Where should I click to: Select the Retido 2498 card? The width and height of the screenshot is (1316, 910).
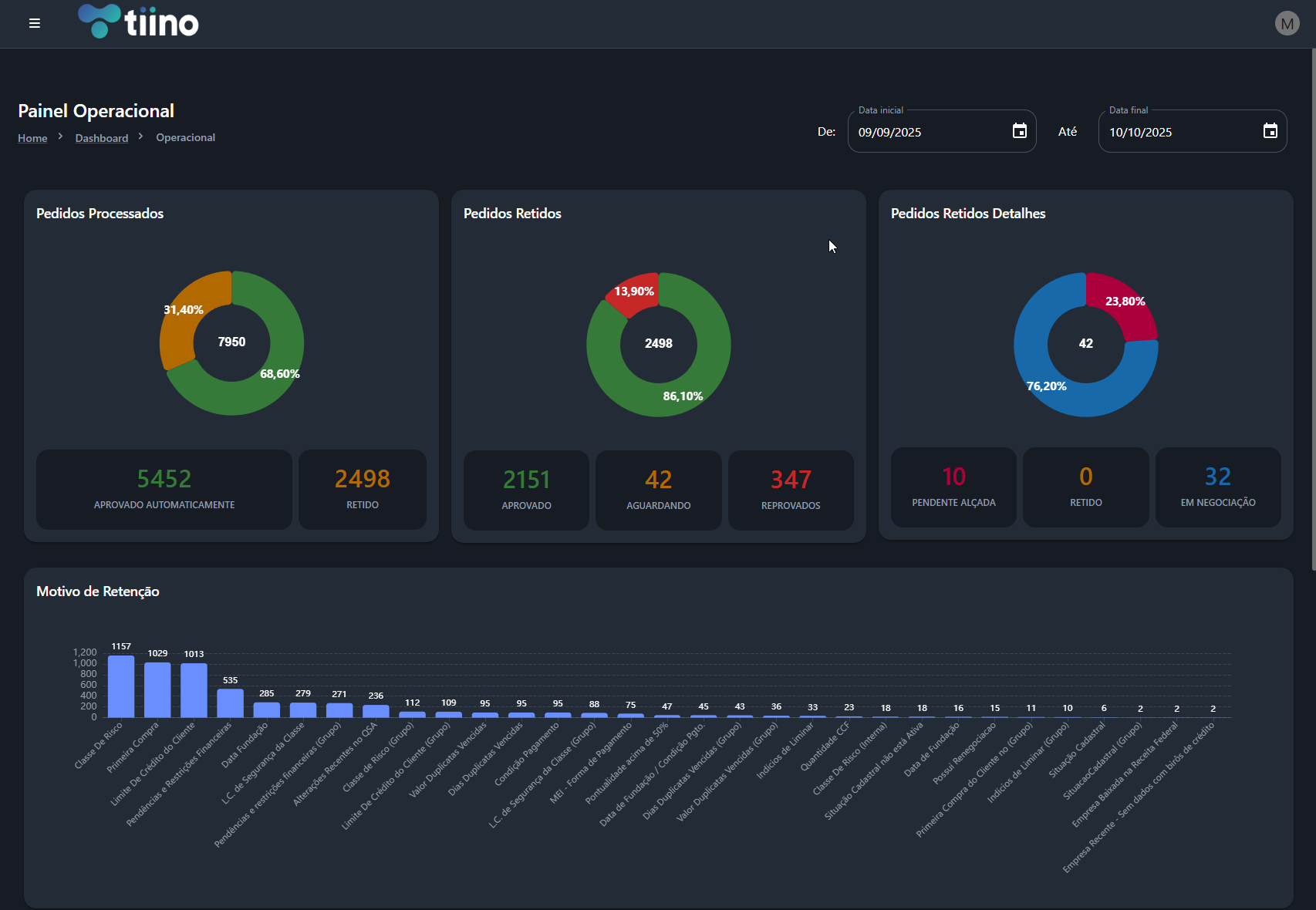[362, 490]
